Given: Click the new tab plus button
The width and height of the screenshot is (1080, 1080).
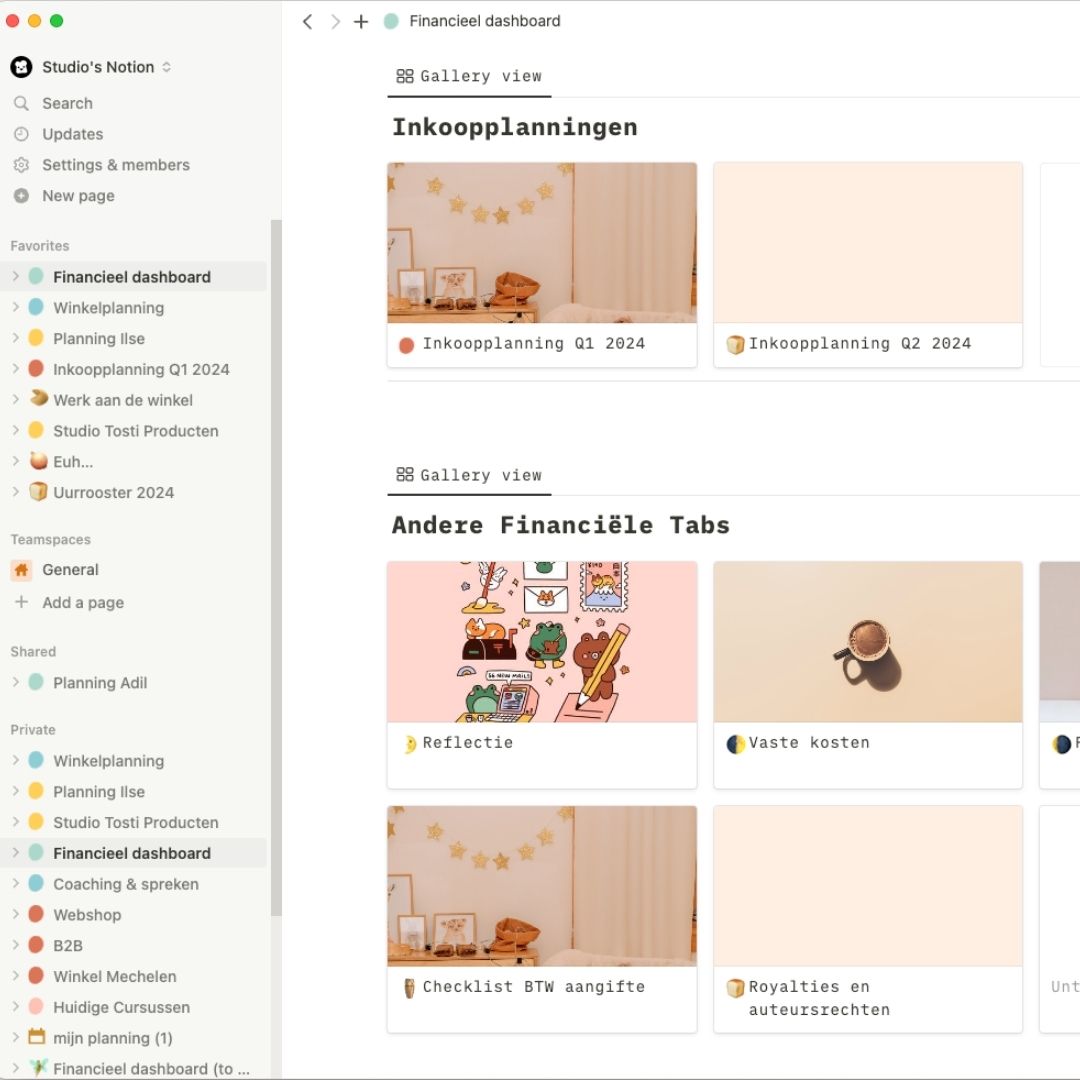Looking at the screenshot, I should click(x=360, y=20).
